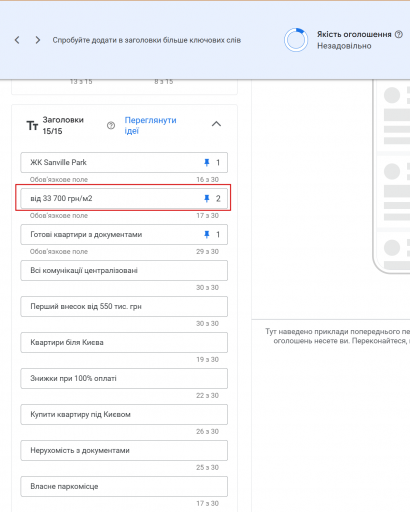Unpin the ЖК Sanville Park headline

pos(207,162)
